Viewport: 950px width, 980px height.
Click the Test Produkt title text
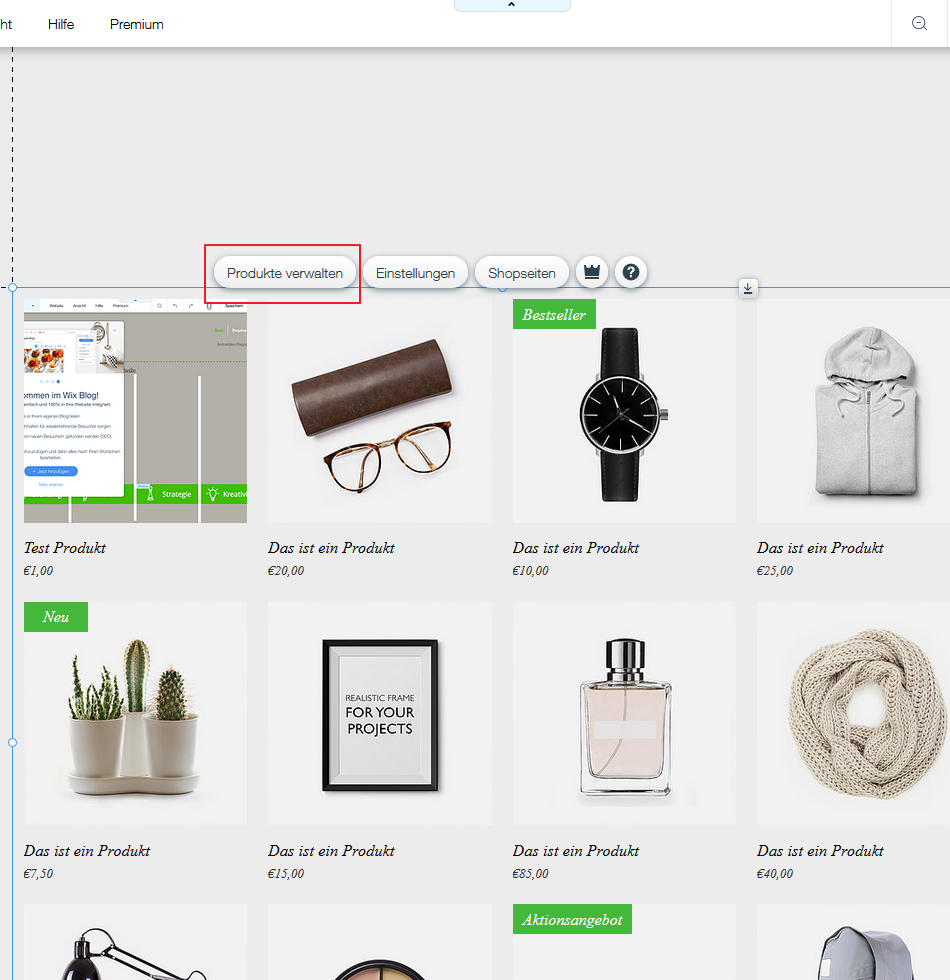pos(65,548)
